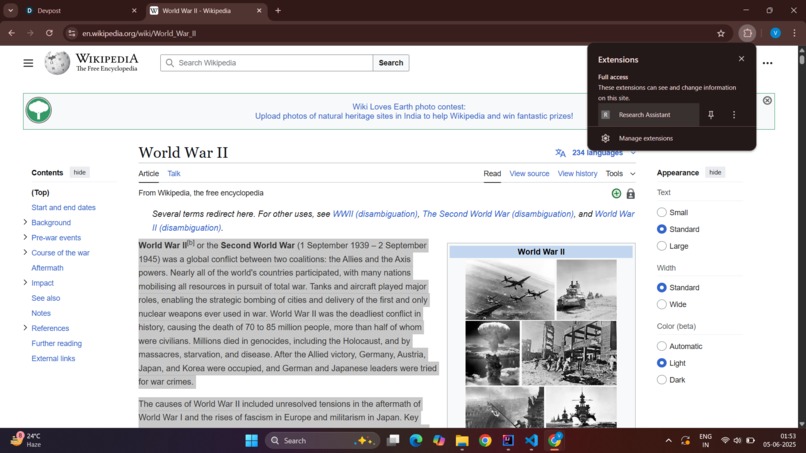Click the mushroom cloud photo in the infobox
This screenshot has height=453, width=806.
point(492,353)
